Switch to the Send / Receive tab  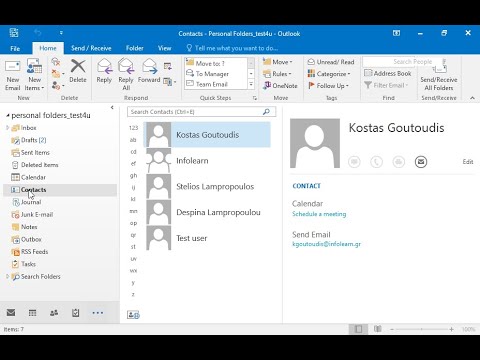pyautogui.click(x=91, y=48)
